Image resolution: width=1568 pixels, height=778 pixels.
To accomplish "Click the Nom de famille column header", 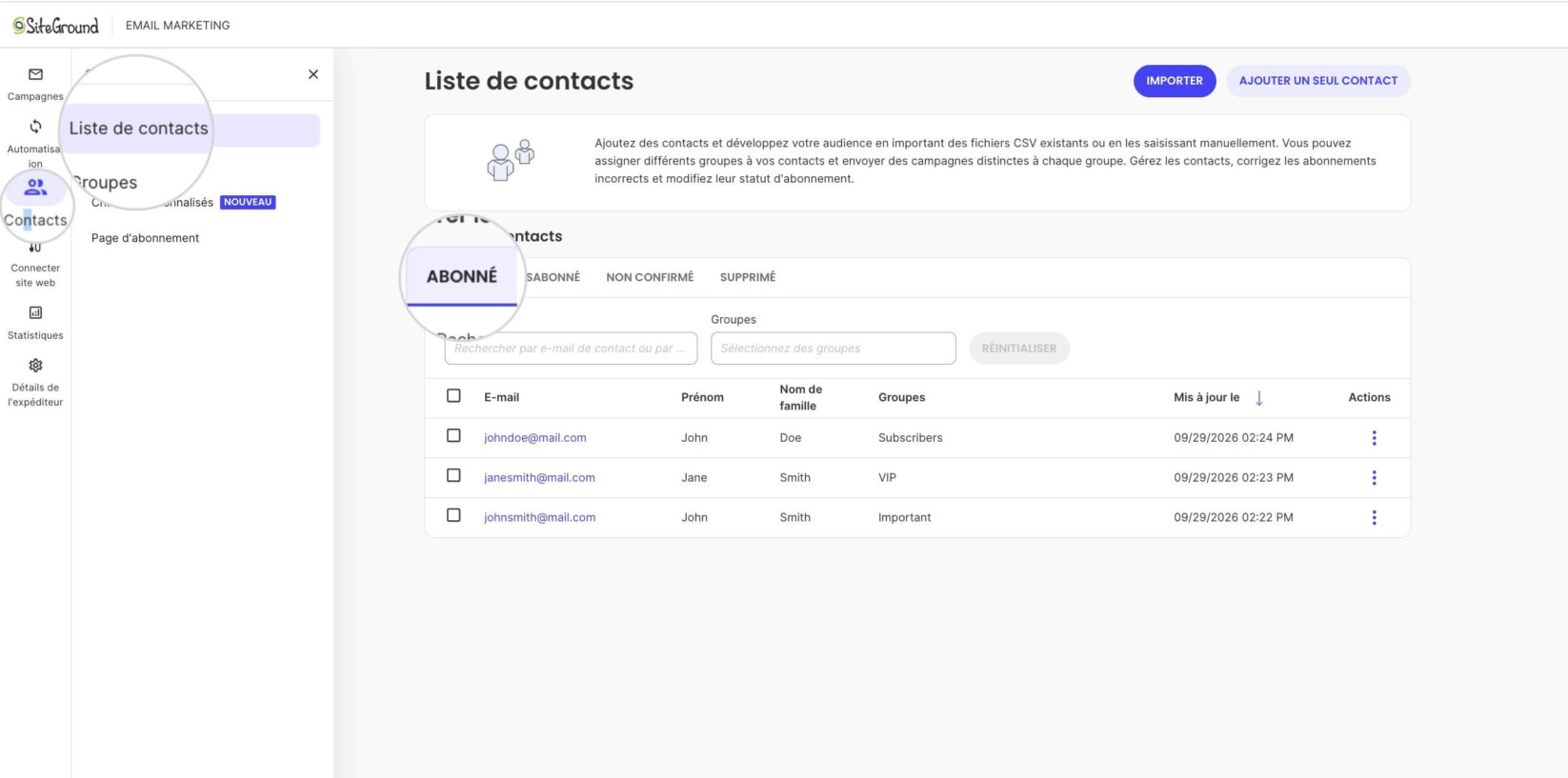I will pos(801,398).
